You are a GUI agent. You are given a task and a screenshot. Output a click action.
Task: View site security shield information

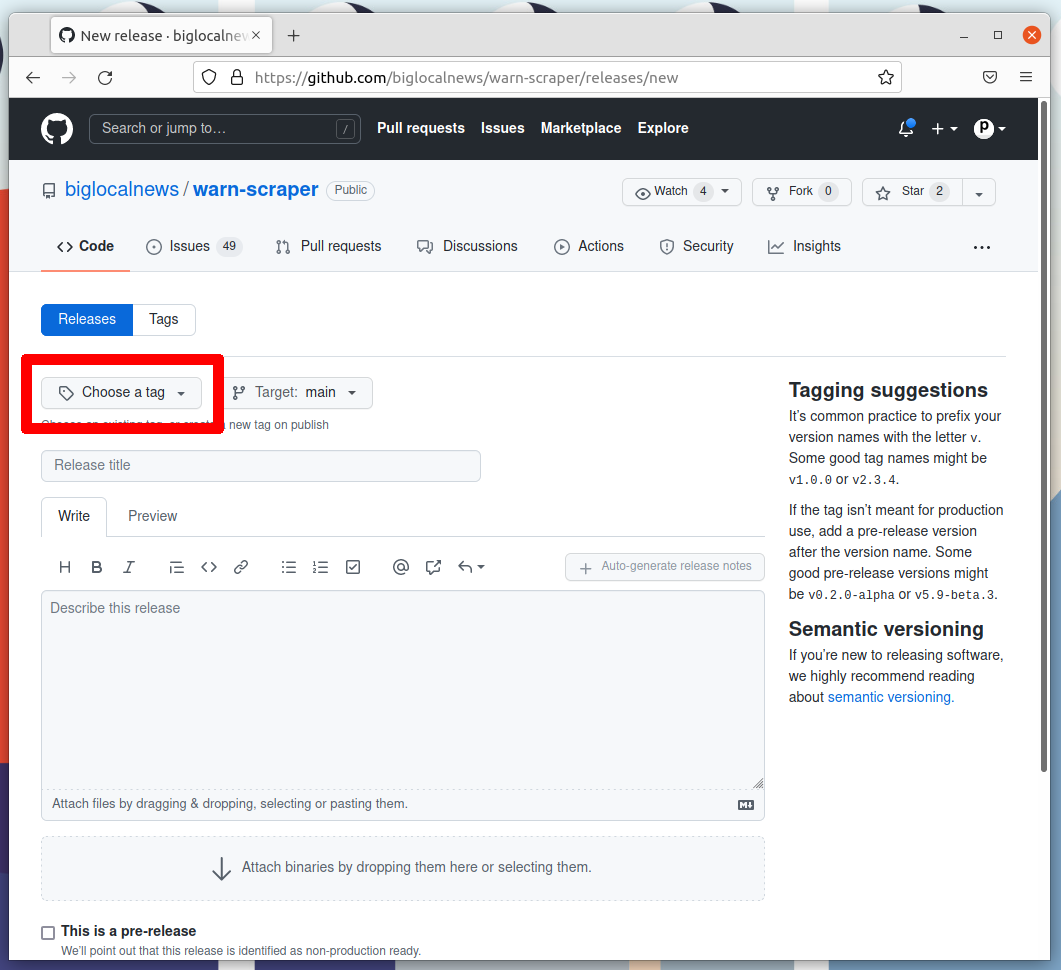[x=209, y=77]
